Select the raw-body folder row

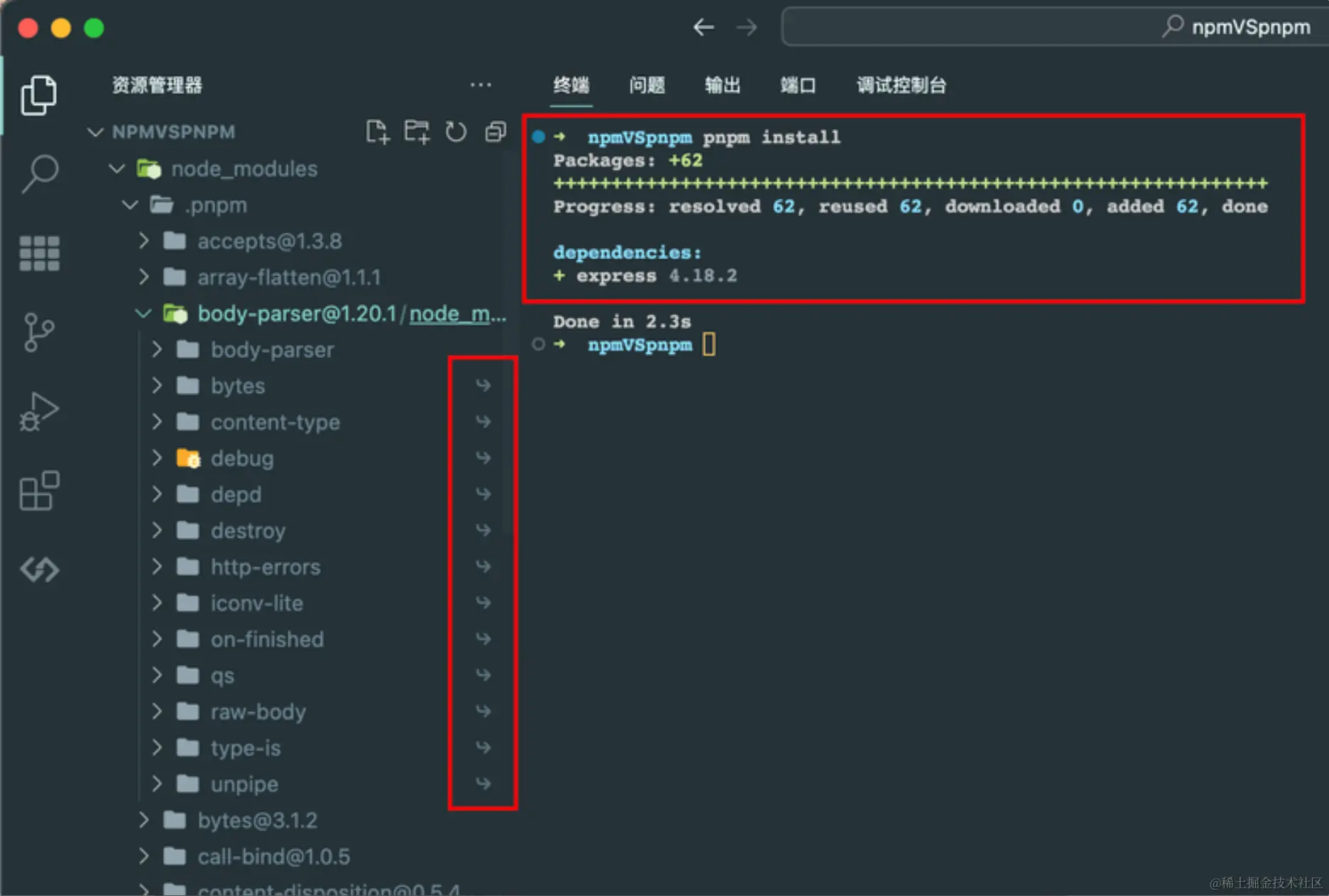(295, 711)
